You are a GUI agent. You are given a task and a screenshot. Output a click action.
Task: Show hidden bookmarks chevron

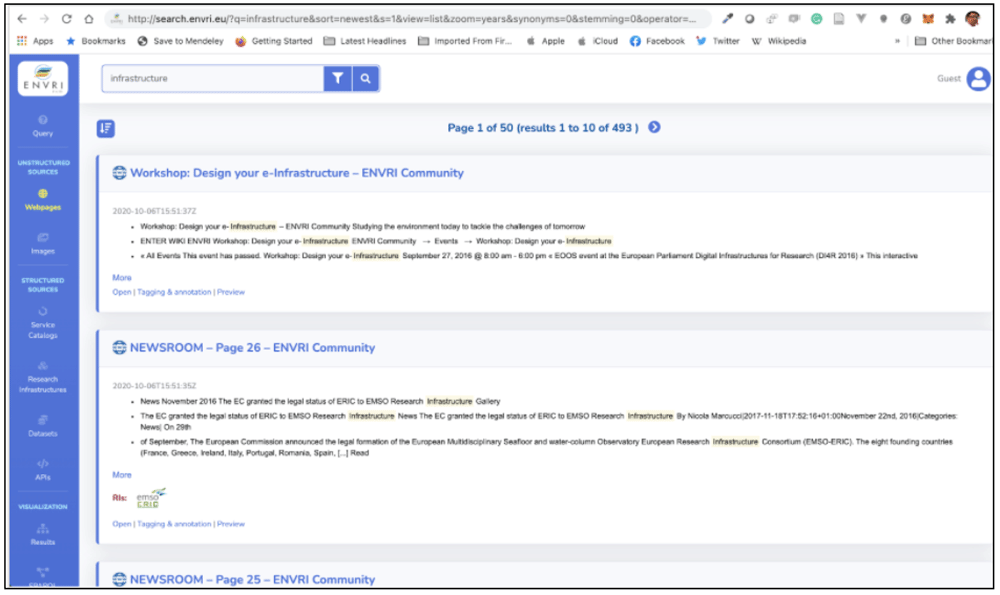click(897, 41)
